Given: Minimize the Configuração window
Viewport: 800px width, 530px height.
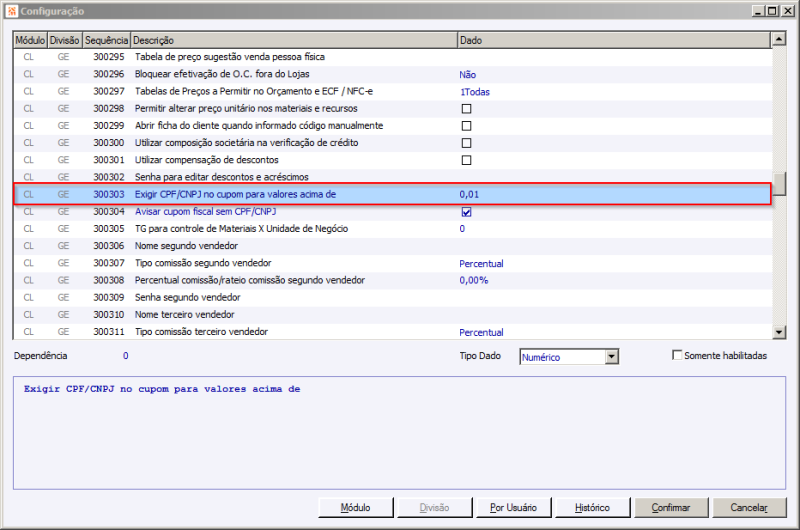Looking at the screenshot, I should coord(759,11).
